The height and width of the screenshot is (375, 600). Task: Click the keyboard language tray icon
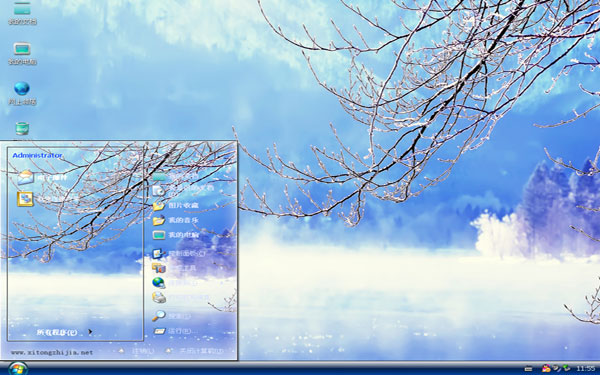pos(528,369)
